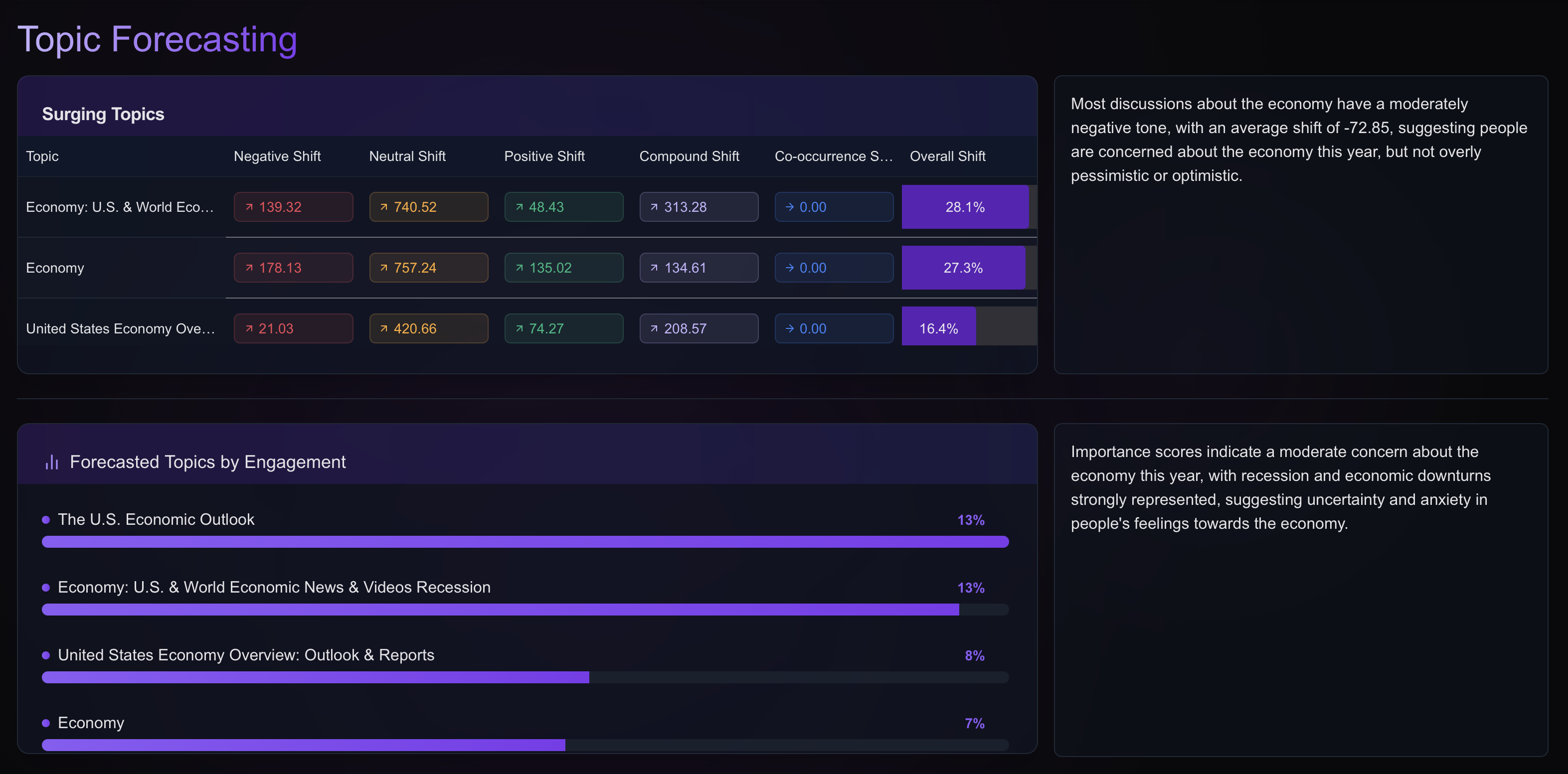Select the Economy topic row name
The image size is (1568, 774).
click(x=55, y=268)
